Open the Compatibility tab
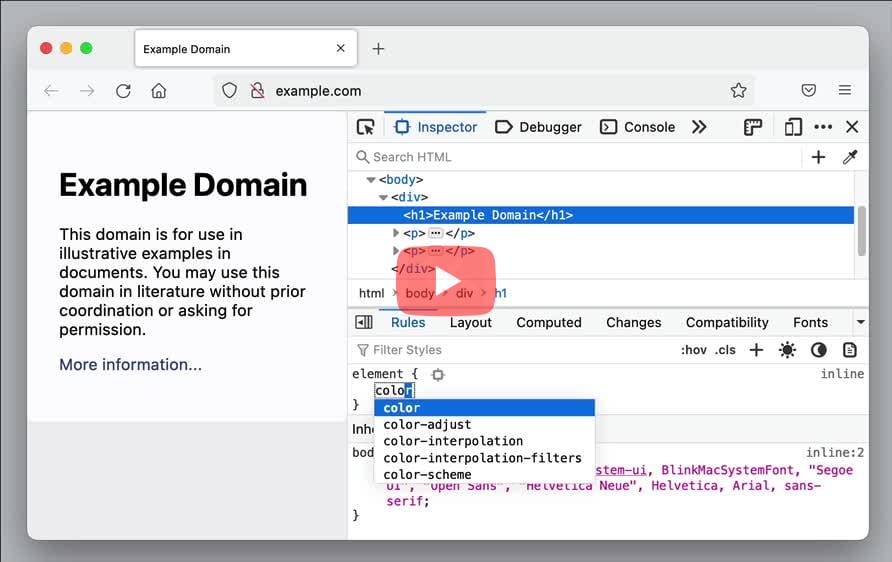The width and height of the screenshot is (892, 562). pos(727,323)
